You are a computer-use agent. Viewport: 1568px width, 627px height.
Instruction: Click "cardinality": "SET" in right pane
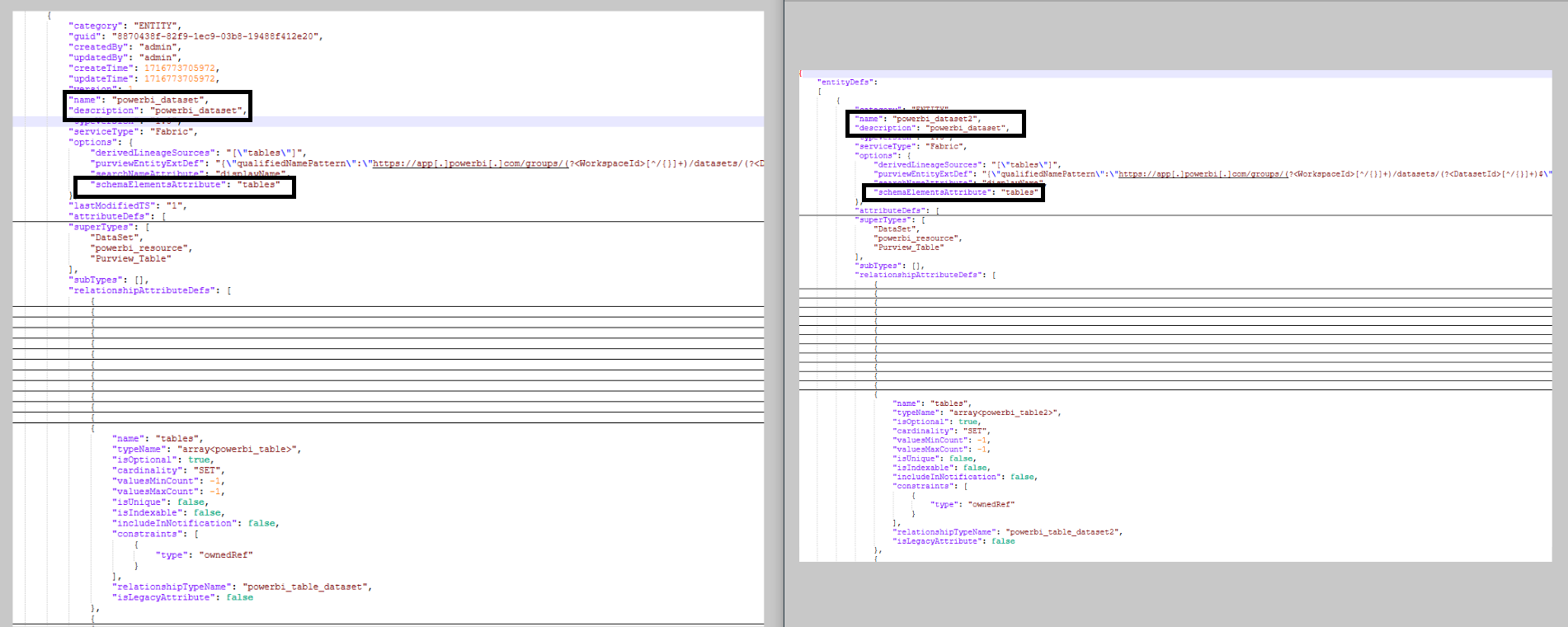point(942,431)
